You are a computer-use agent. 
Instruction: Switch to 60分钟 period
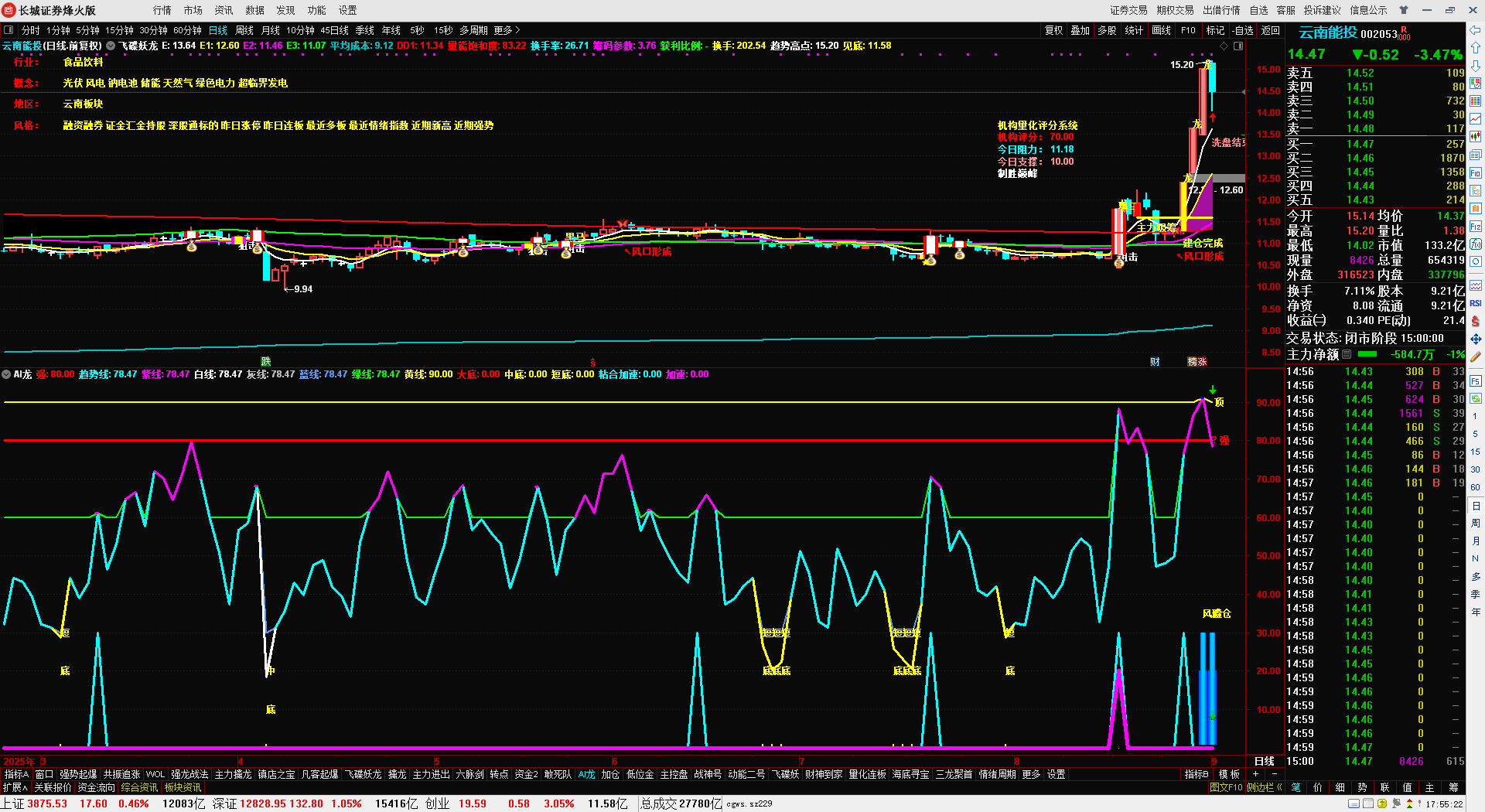(187, 30)
